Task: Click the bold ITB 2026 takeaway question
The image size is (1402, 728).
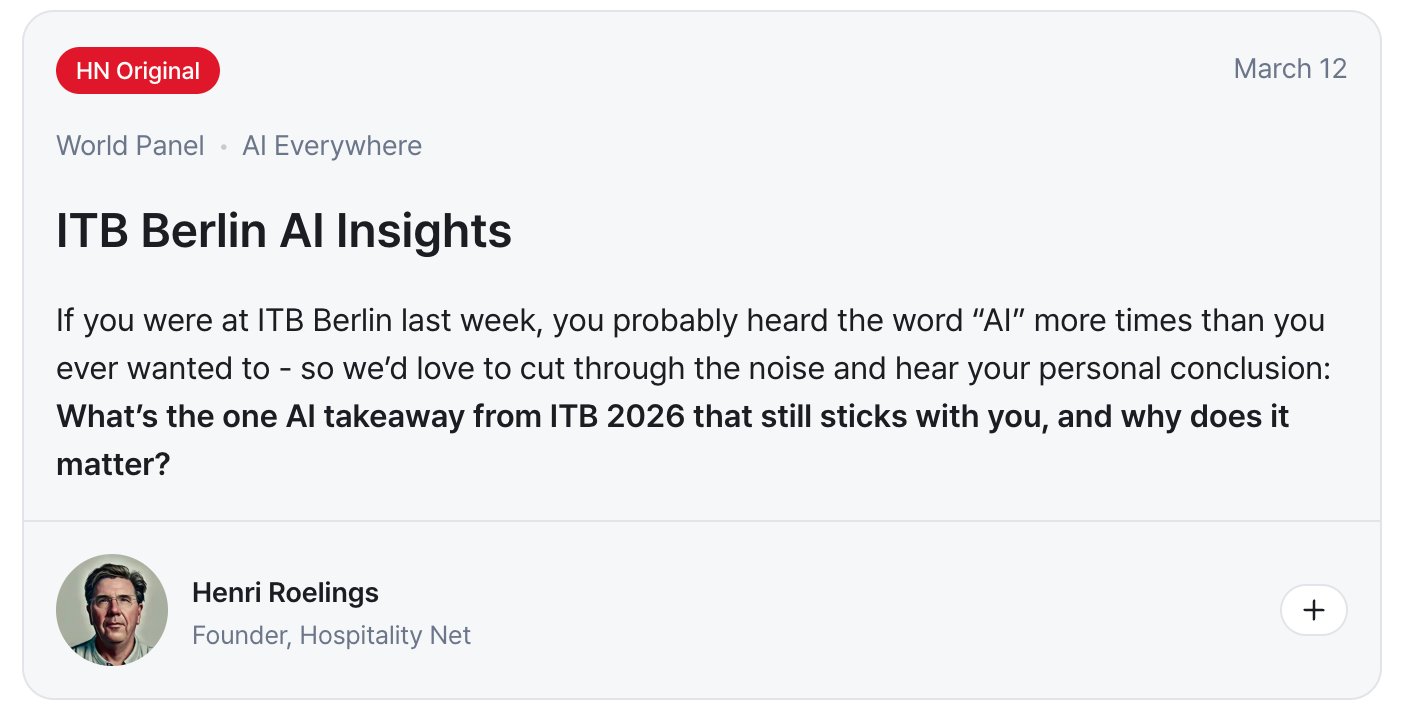Action: [672, 416]
